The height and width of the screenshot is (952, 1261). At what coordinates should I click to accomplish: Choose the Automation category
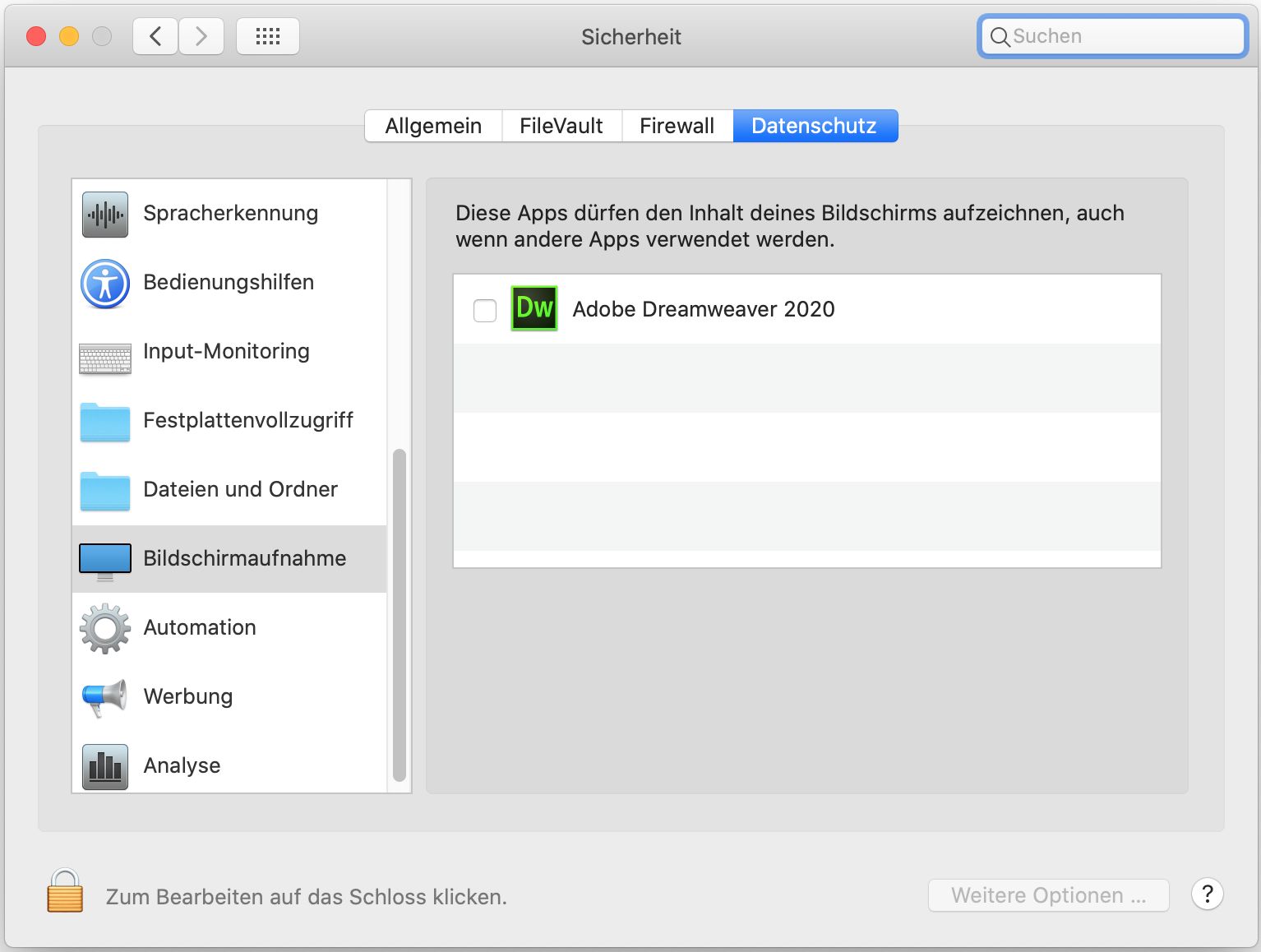(229, 629)
